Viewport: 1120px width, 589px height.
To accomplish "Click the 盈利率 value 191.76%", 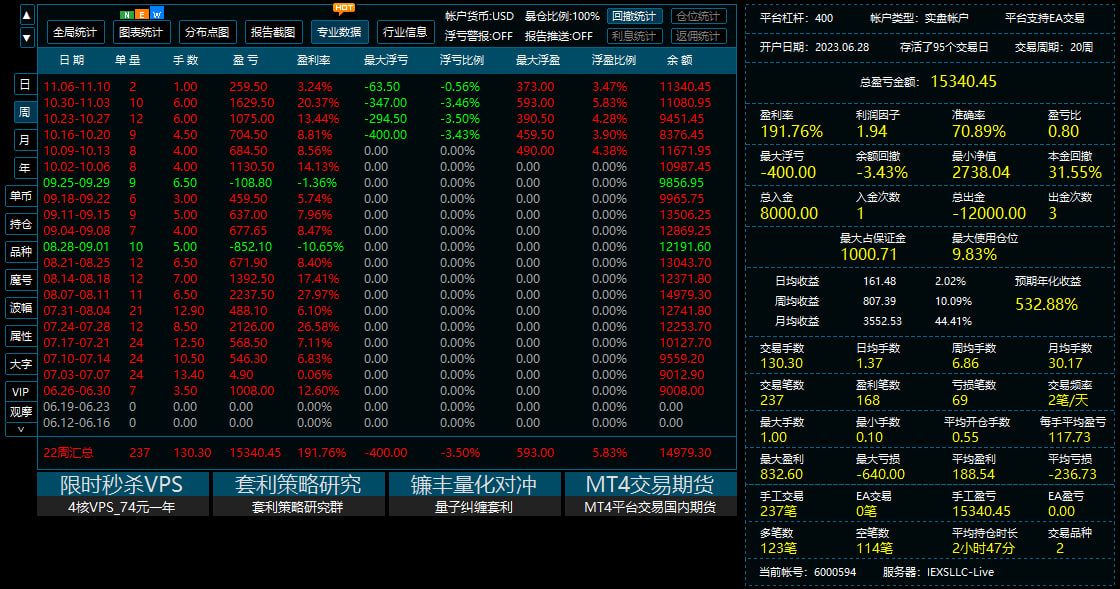I will coord(791,131).
